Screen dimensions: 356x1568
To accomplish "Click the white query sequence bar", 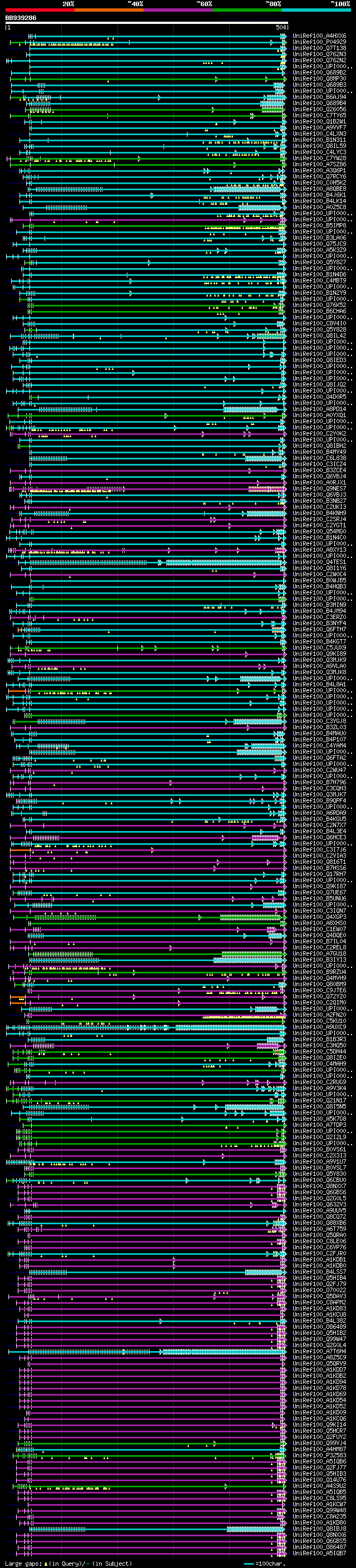I will pos(147,23).
